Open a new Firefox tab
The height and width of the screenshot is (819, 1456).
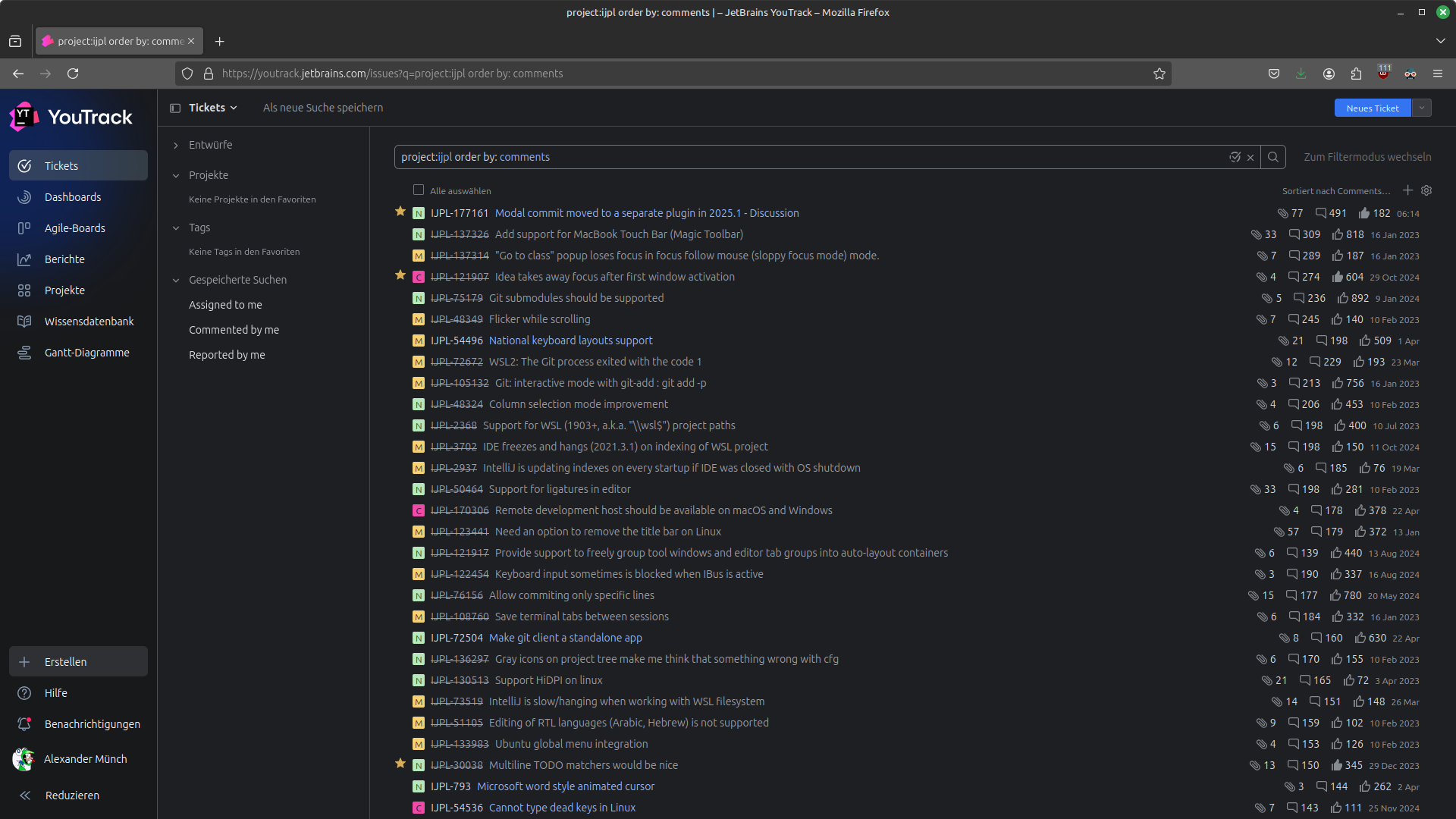tap(219, 41)
